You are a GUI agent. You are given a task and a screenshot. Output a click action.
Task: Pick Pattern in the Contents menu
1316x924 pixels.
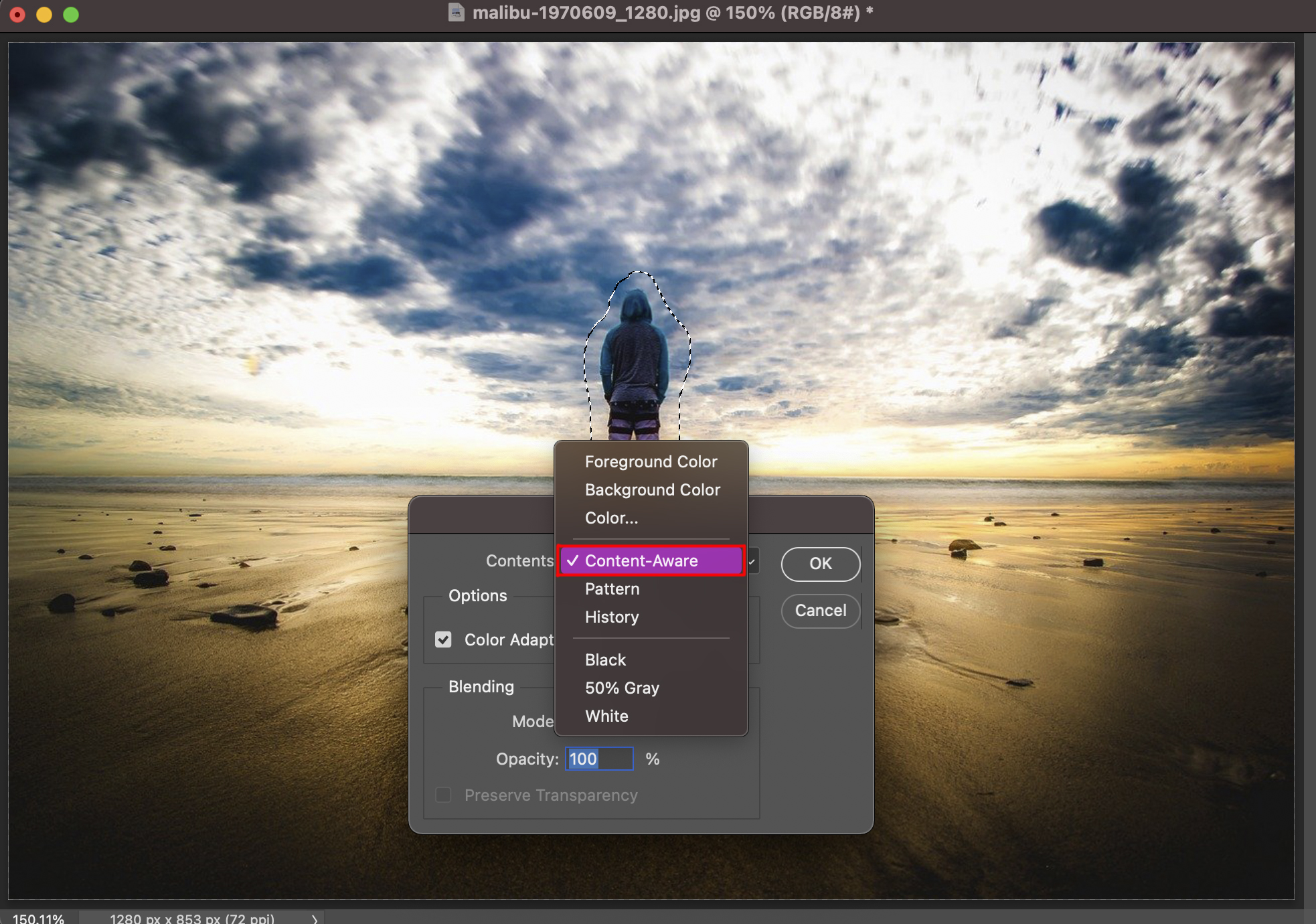(x=612, y=589)
